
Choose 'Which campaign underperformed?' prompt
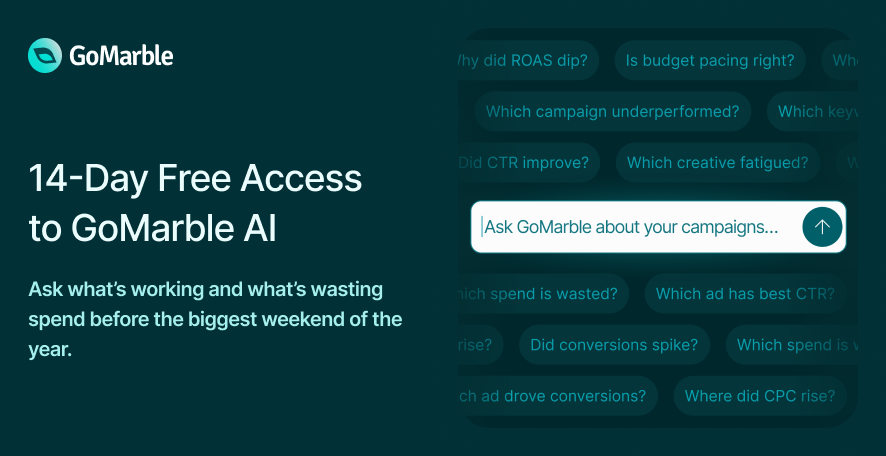[x=613, y=111]
